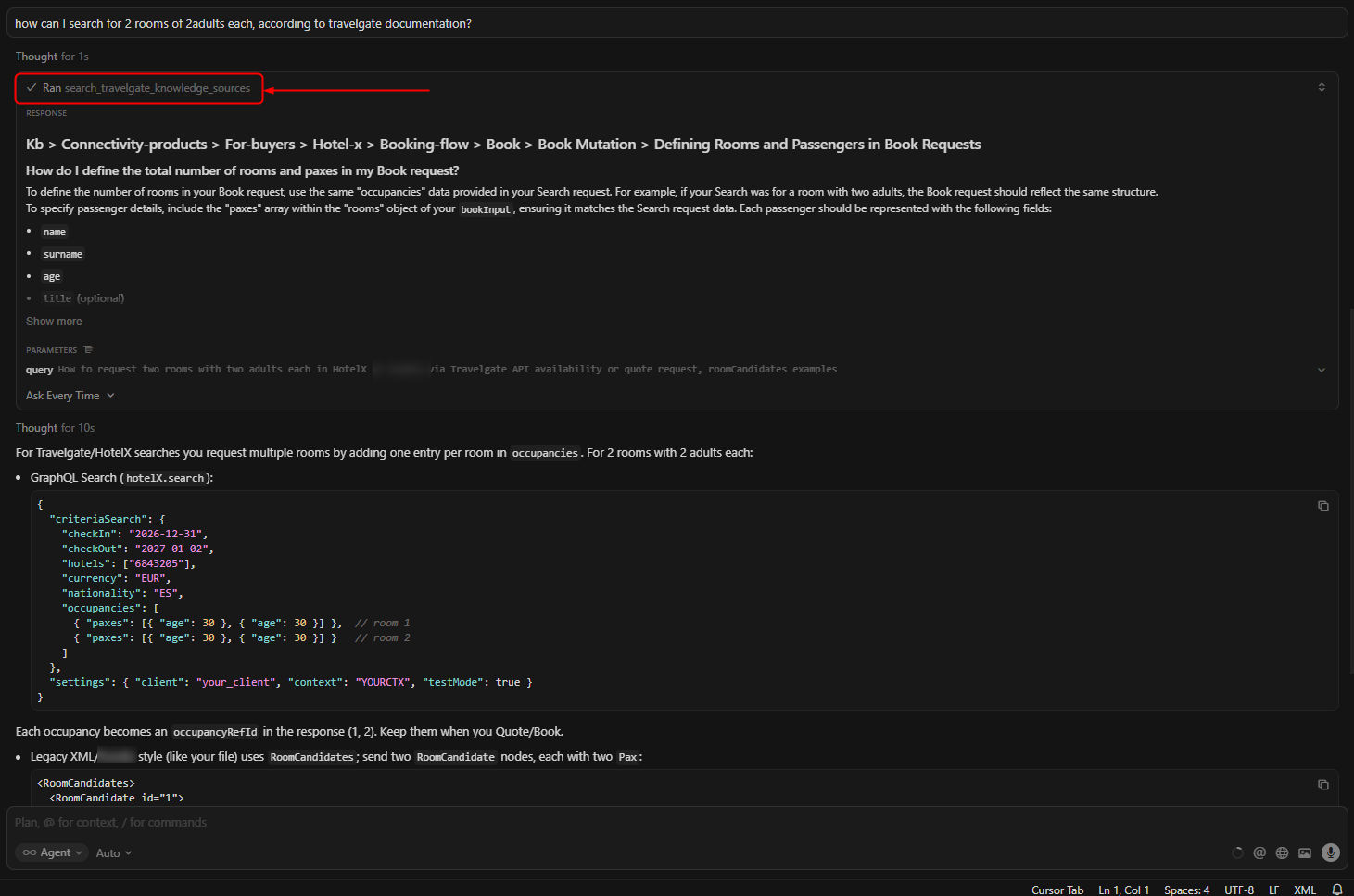The width and height of the screenshot is (1354, 896).
Task: Open notifications bell in status bar
Action: [1336, 890]
